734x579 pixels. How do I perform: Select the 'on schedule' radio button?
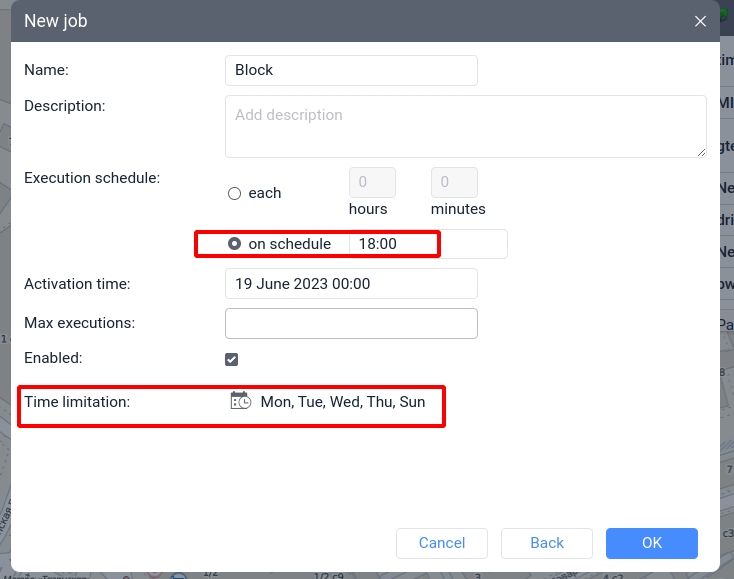[235, 244]
